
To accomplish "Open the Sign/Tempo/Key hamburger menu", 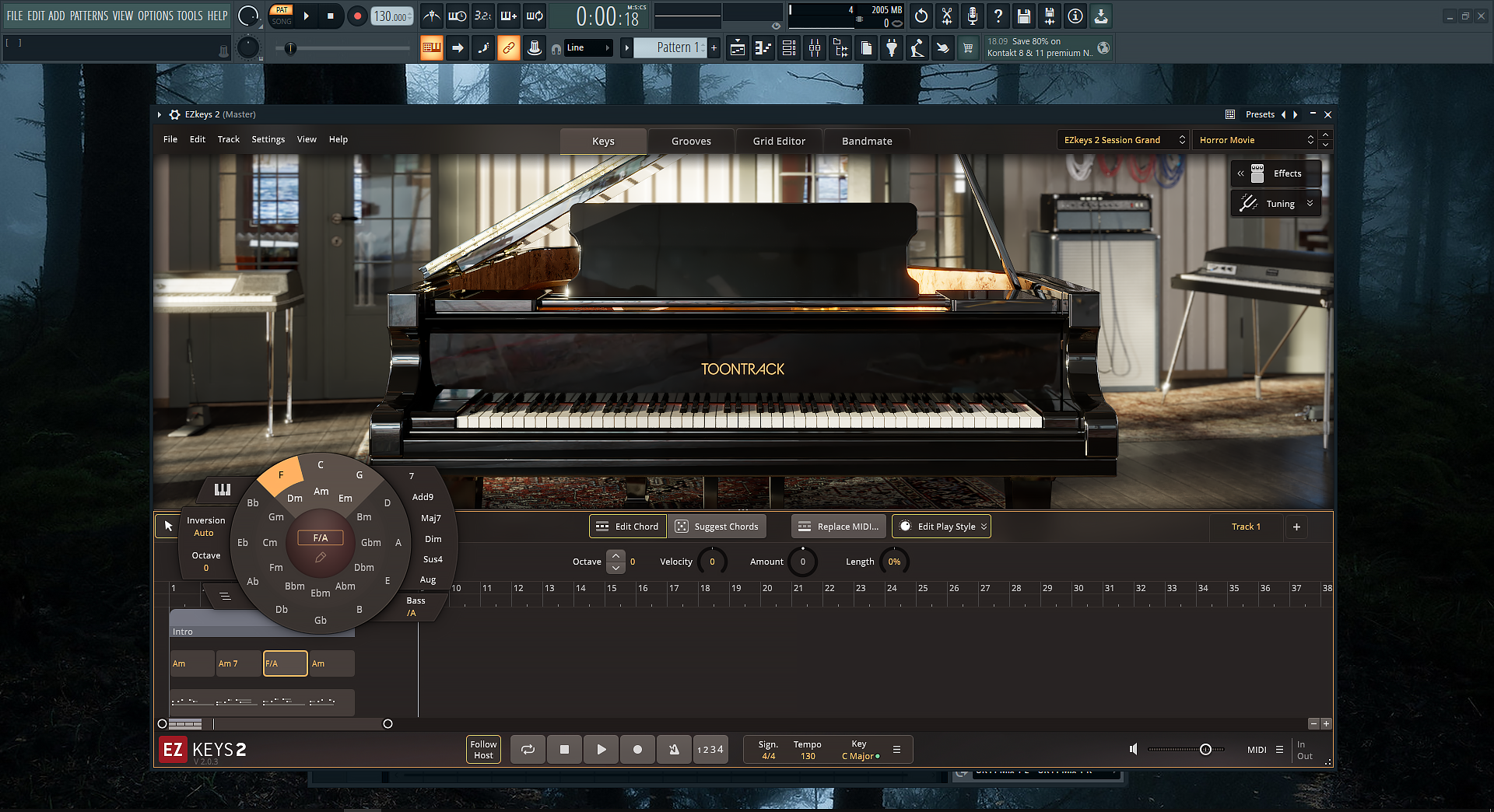I will tap(896, 750).
